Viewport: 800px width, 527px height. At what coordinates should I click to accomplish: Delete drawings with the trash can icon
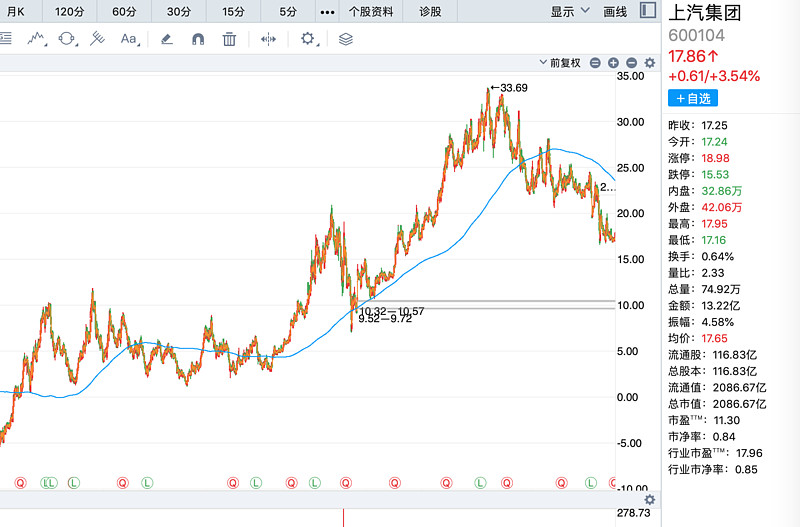229,39
